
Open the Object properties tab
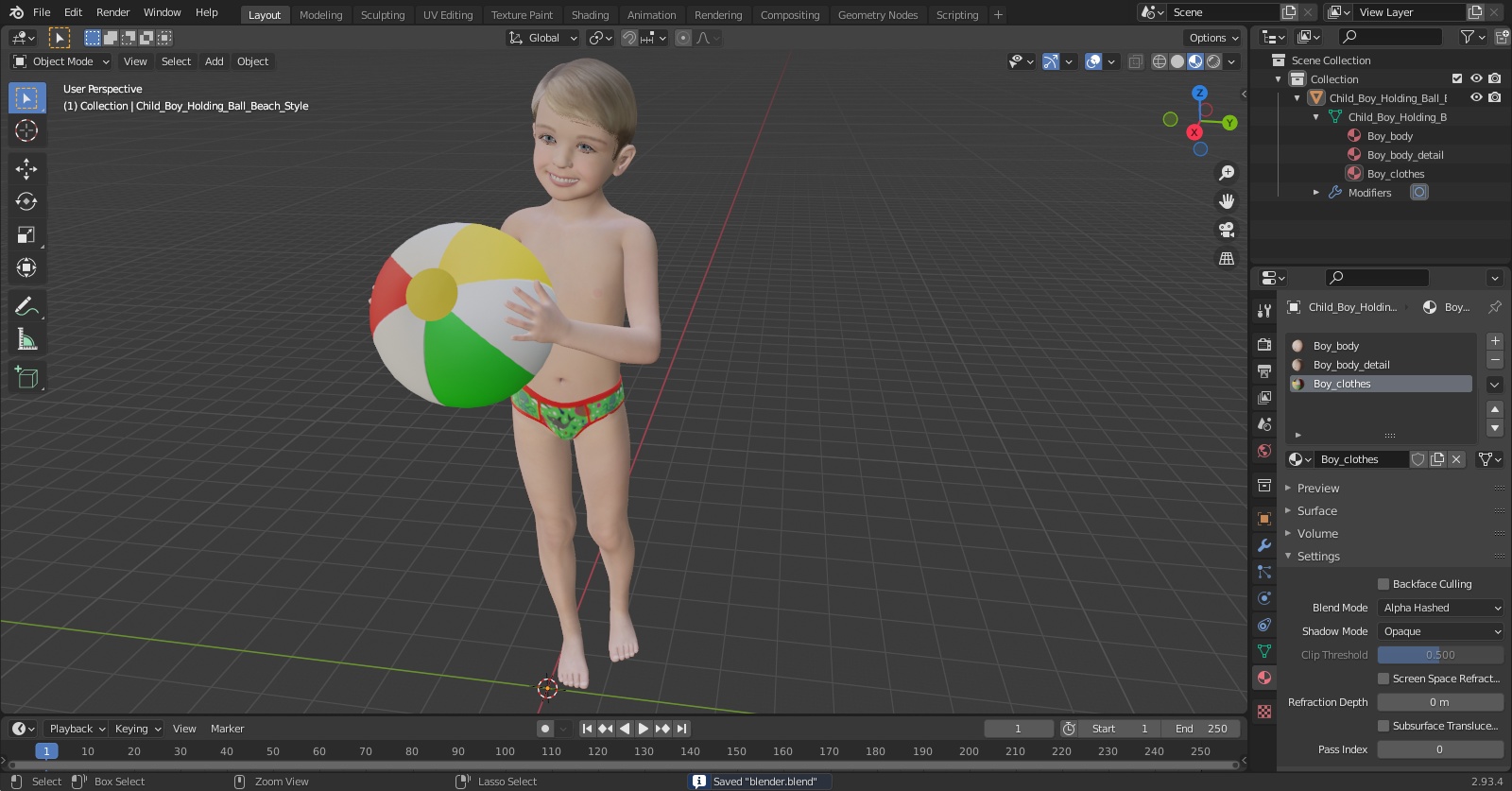pyautogui.click(x=1264, y=519)
